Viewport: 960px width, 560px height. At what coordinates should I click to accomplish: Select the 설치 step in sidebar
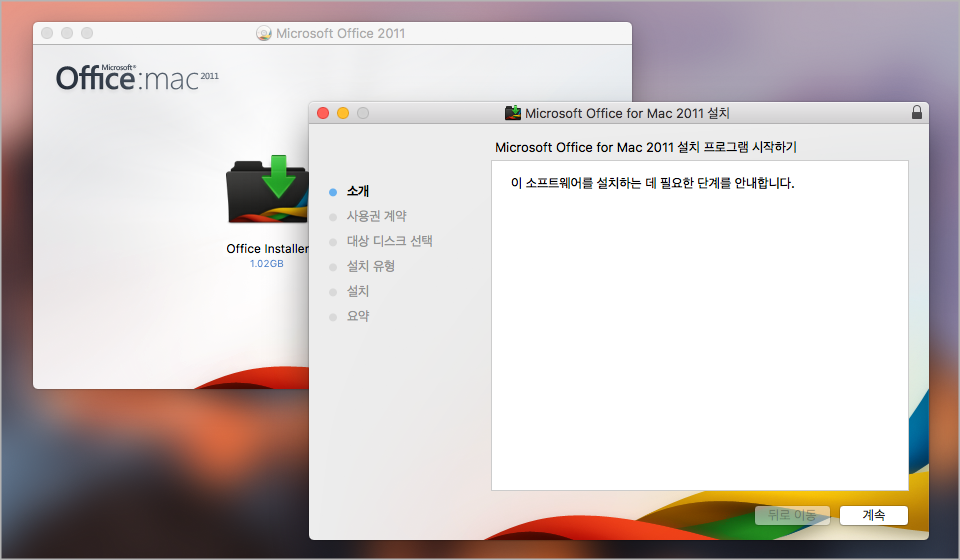point(358,291)
